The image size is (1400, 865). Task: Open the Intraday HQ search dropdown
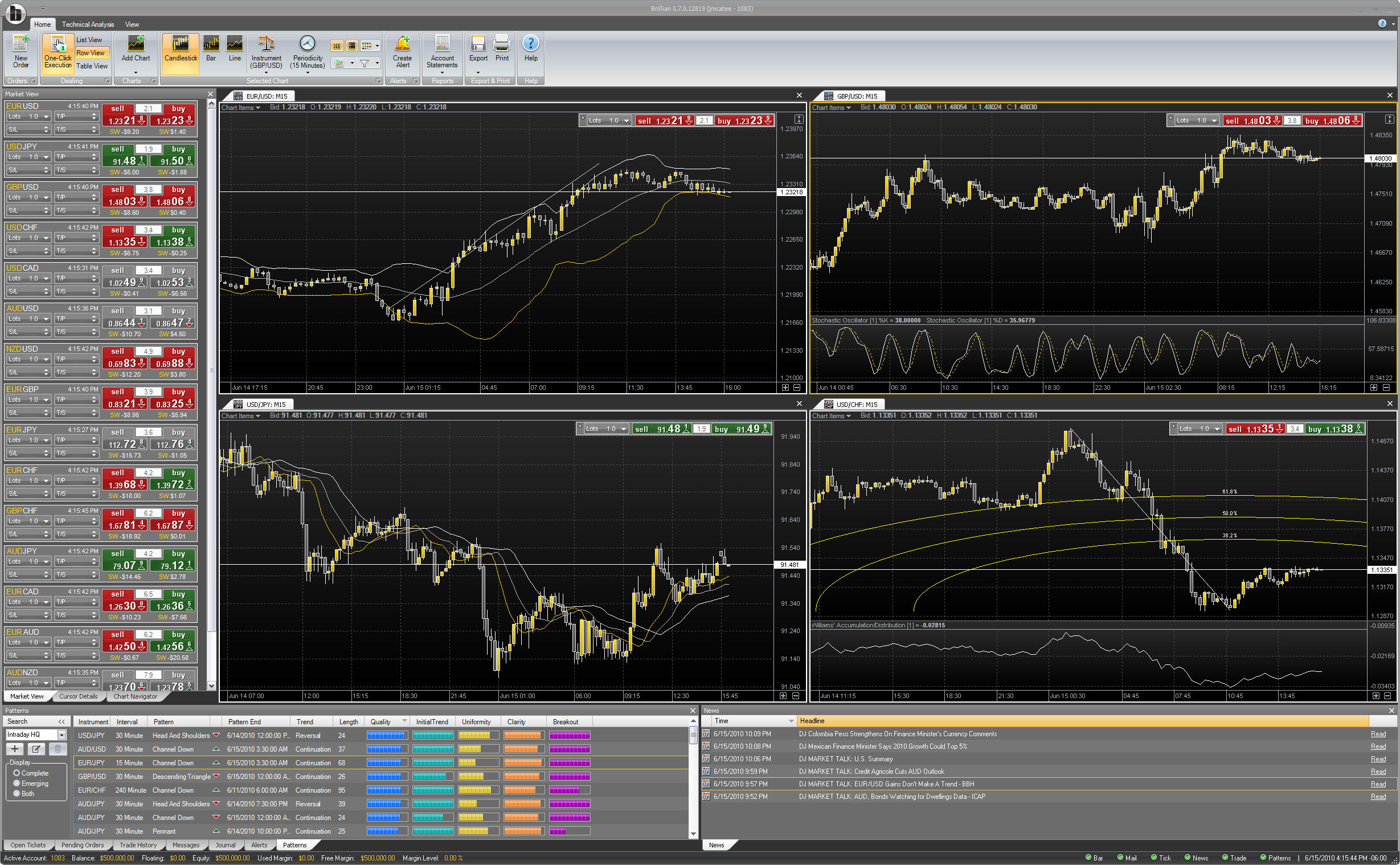tap(62, 735)
